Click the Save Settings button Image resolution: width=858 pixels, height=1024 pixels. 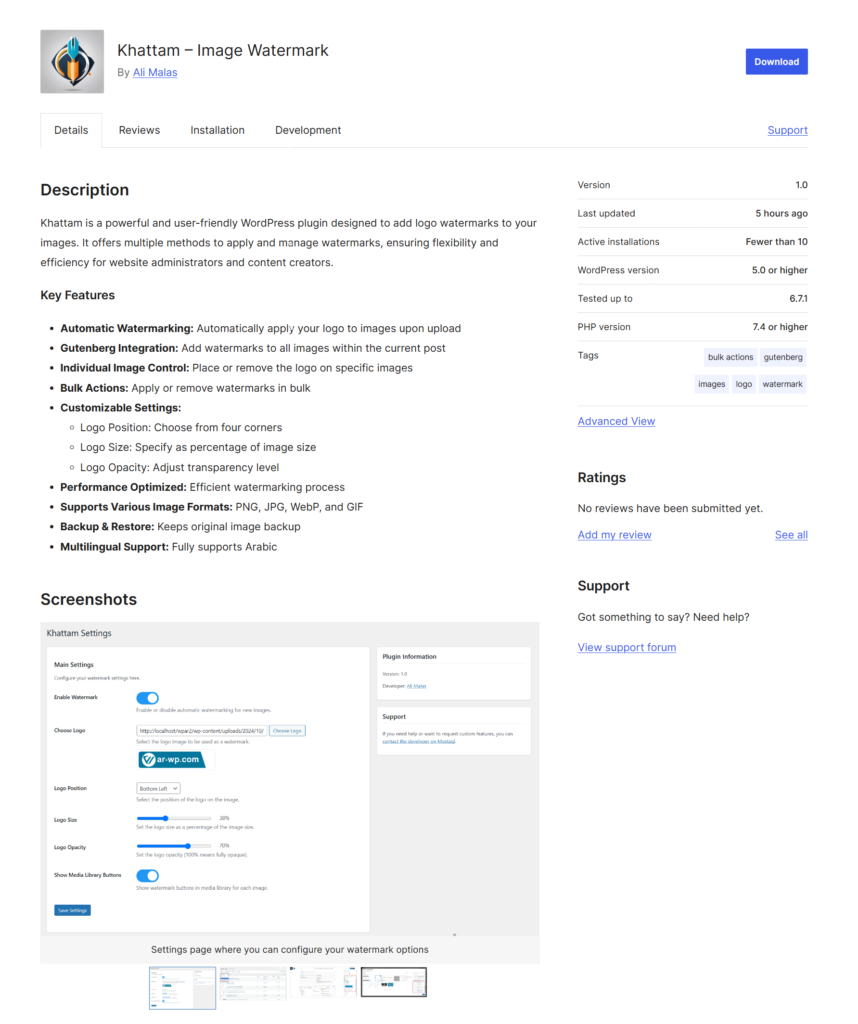(x=72, y=910)
